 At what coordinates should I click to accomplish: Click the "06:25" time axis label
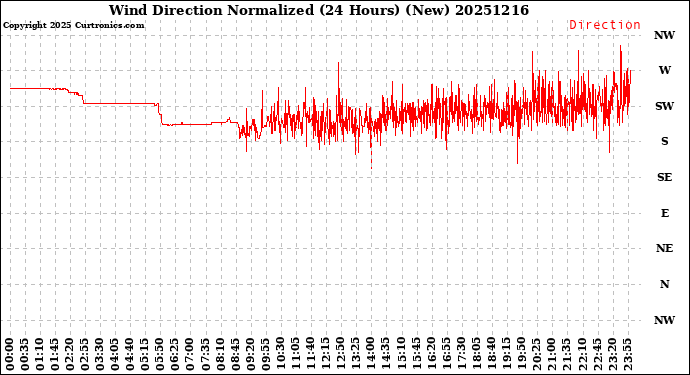[x=175, y=355]
